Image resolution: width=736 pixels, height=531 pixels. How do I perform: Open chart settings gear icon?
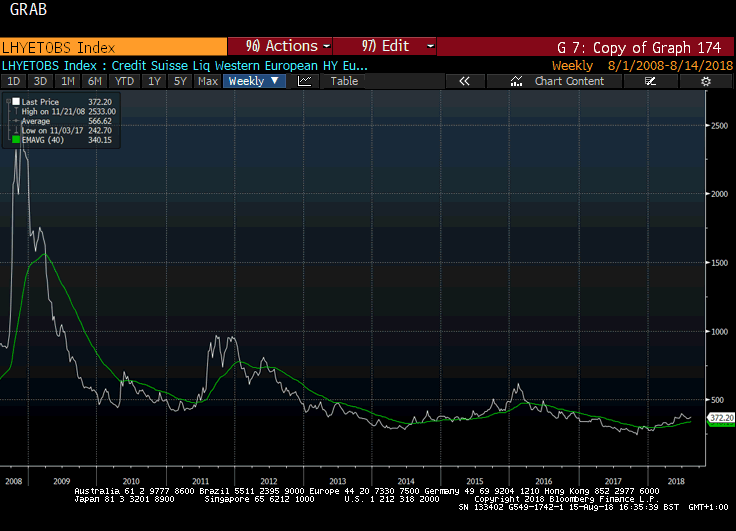click(706, 81)
